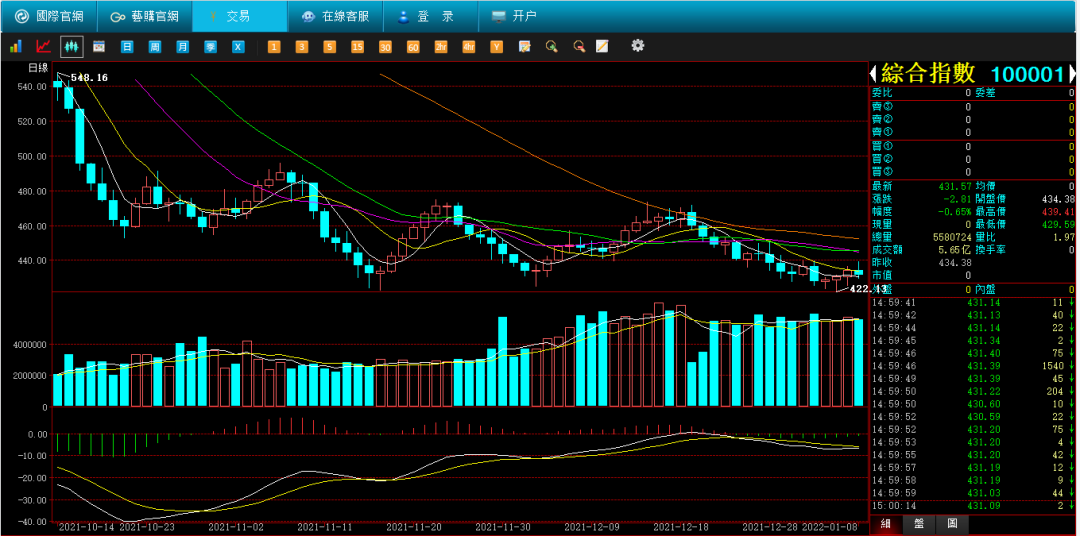1080x536 pixels.
Task: Open the drawing line tool icon
Action: pyautogui.click(x=602, y=47)
